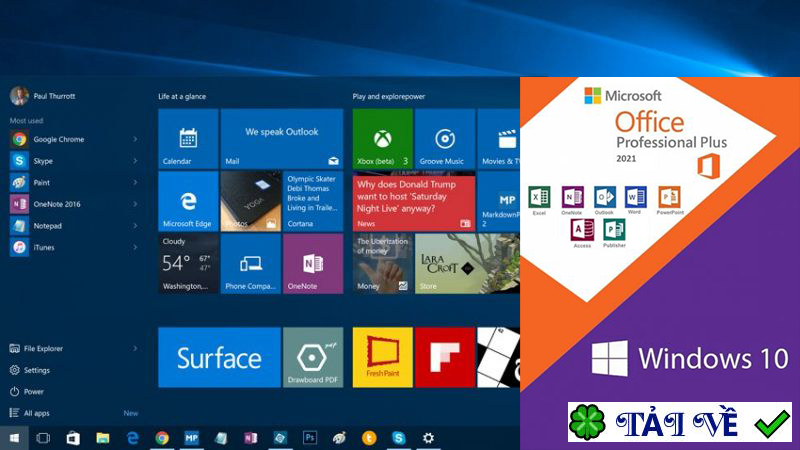The image size is (800, 450).
Task: Expand Google Chrome jump list arrow
Action: [135, 139]
